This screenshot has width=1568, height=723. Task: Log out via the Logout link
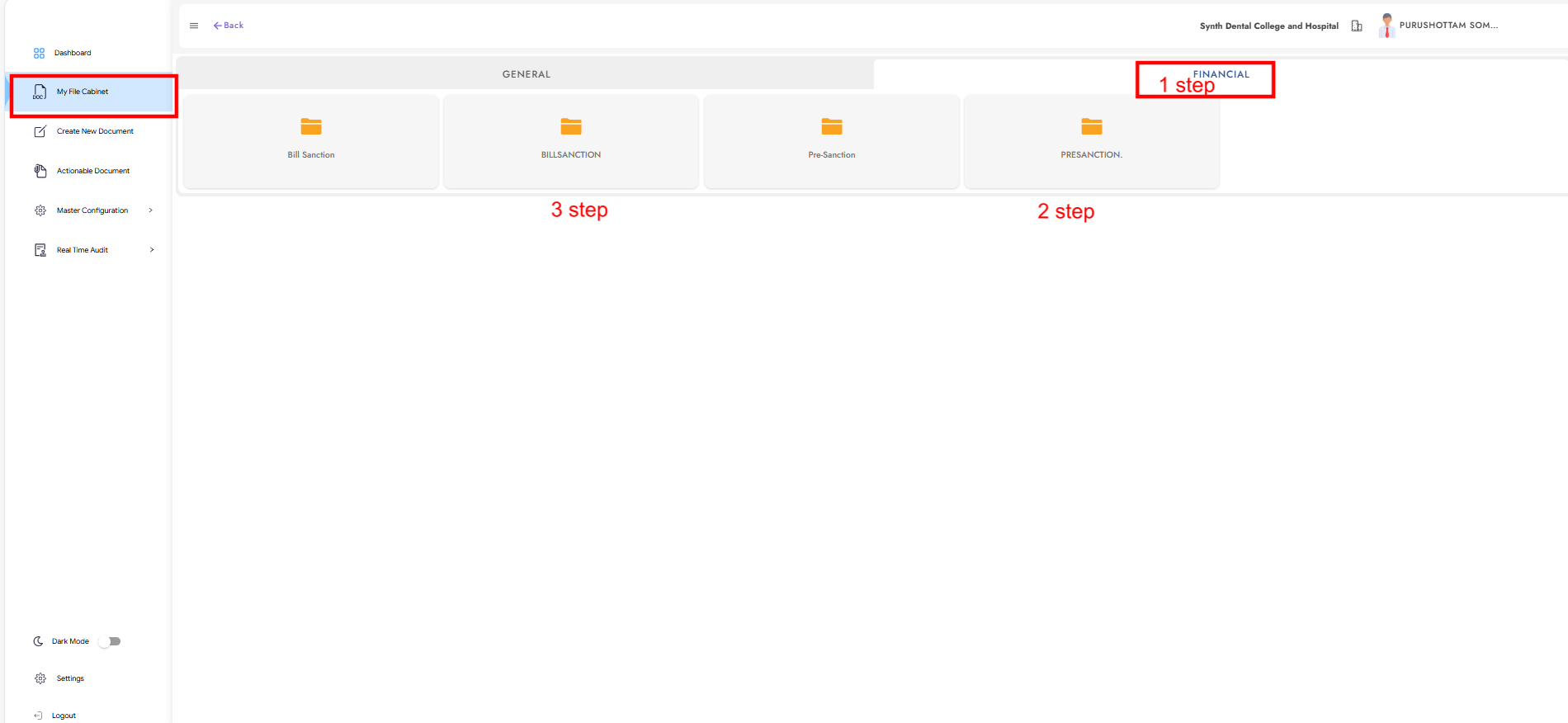(x=63, y=716)
